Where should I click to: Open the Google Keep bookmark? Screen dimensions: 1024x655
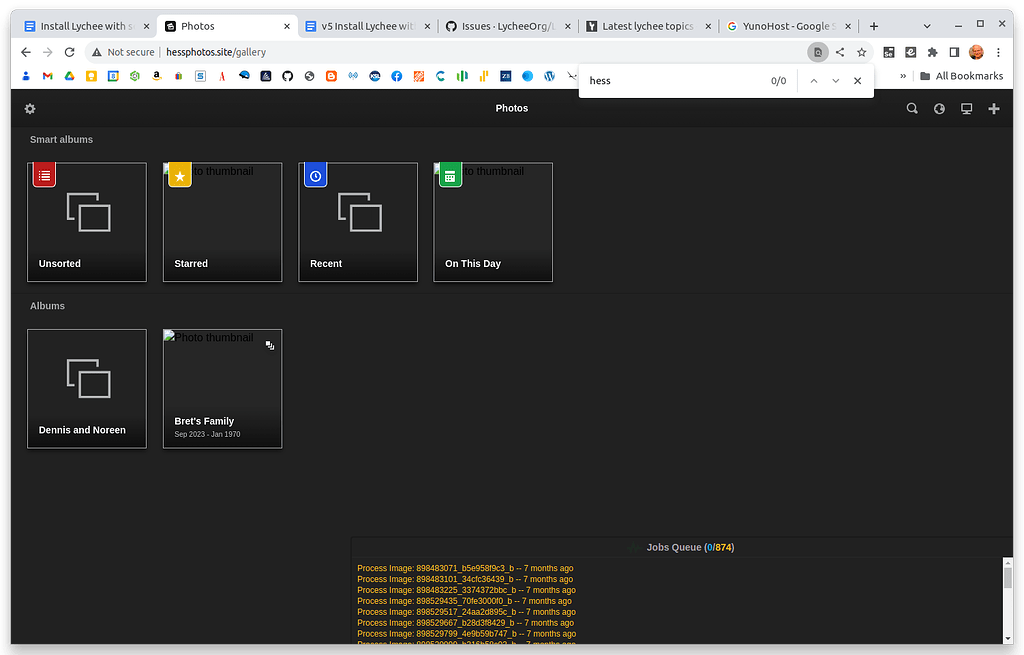point(91,76)
